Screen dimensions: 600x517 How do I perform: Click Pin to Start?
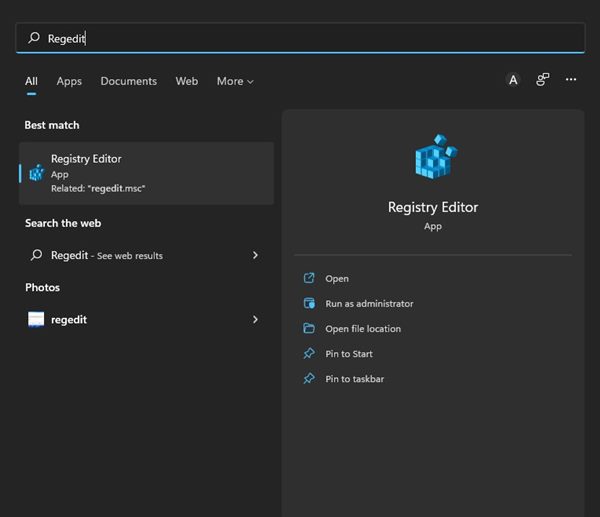[349, 354]
